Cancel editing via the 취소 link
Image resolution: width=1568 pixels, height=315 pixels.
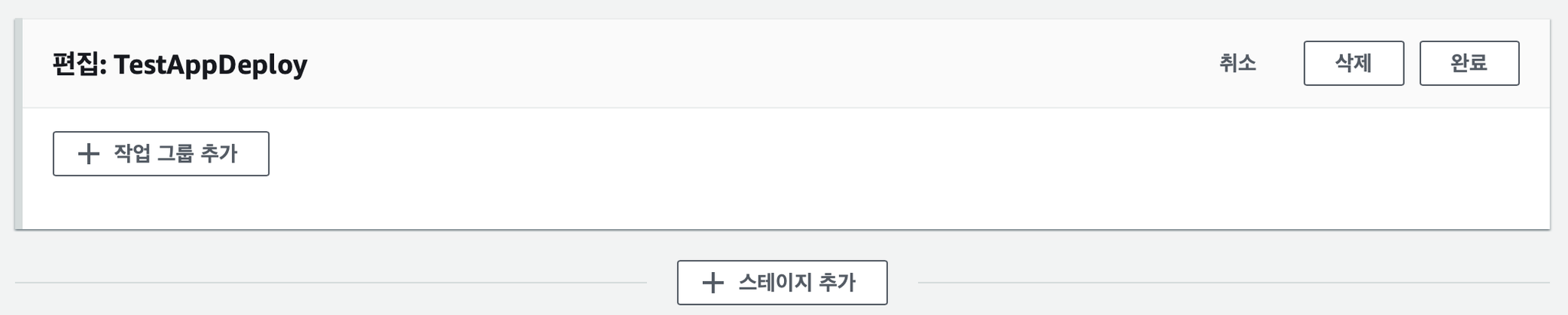point(1238,63)
